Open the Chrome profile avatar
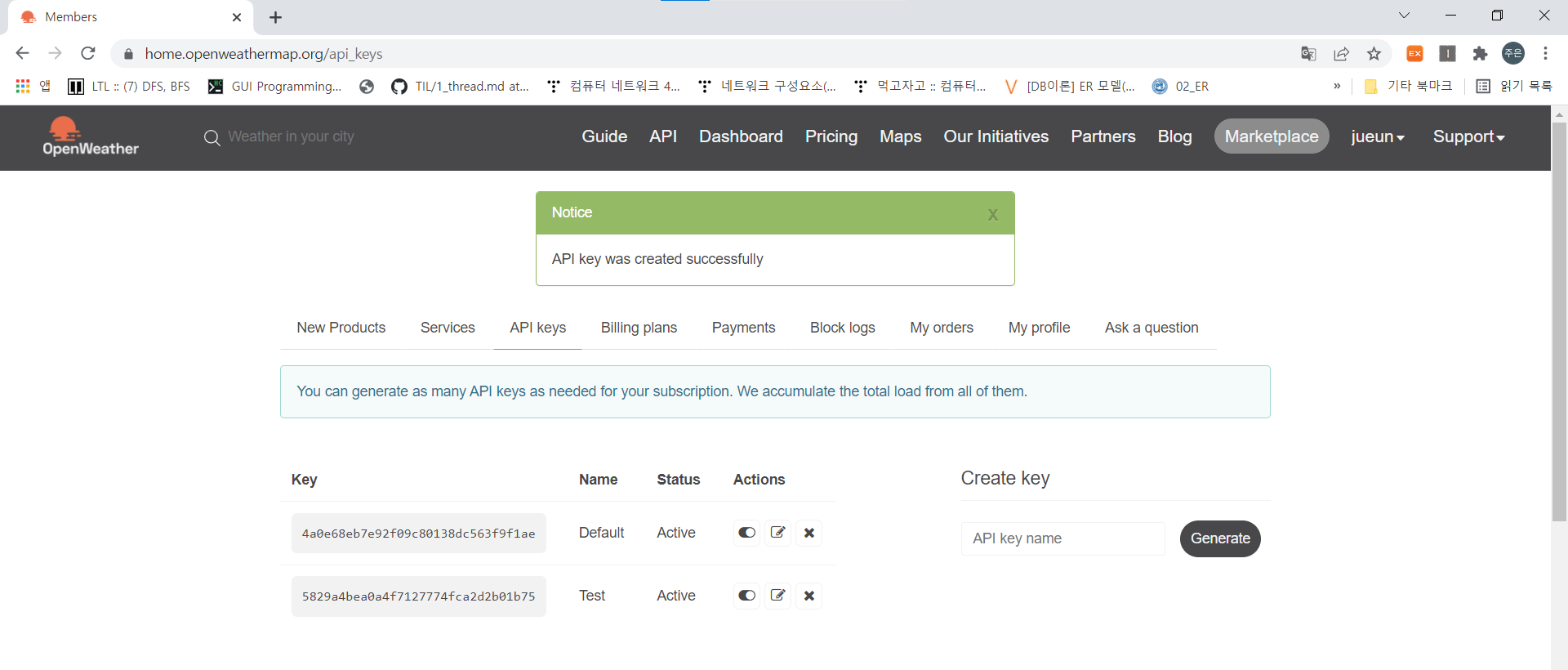 click(x=1513, y=53)
